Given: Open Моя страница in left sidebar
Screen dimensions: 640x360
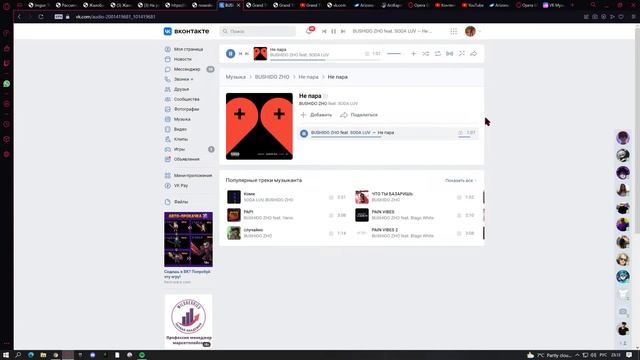Looking at the screenshot, I should pos(189,49).
